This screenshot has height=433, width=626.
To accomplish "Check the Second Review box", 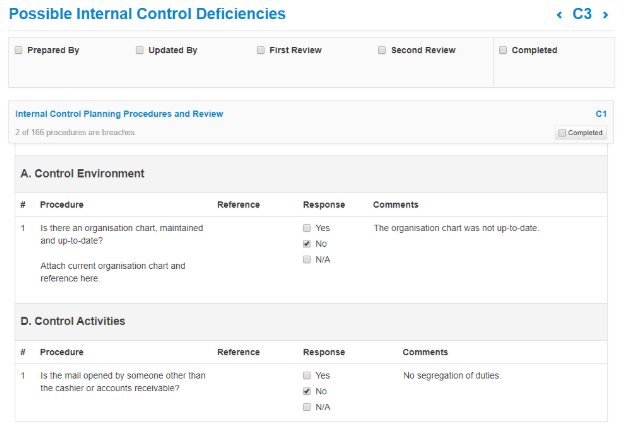I will (x=382, y=50).
